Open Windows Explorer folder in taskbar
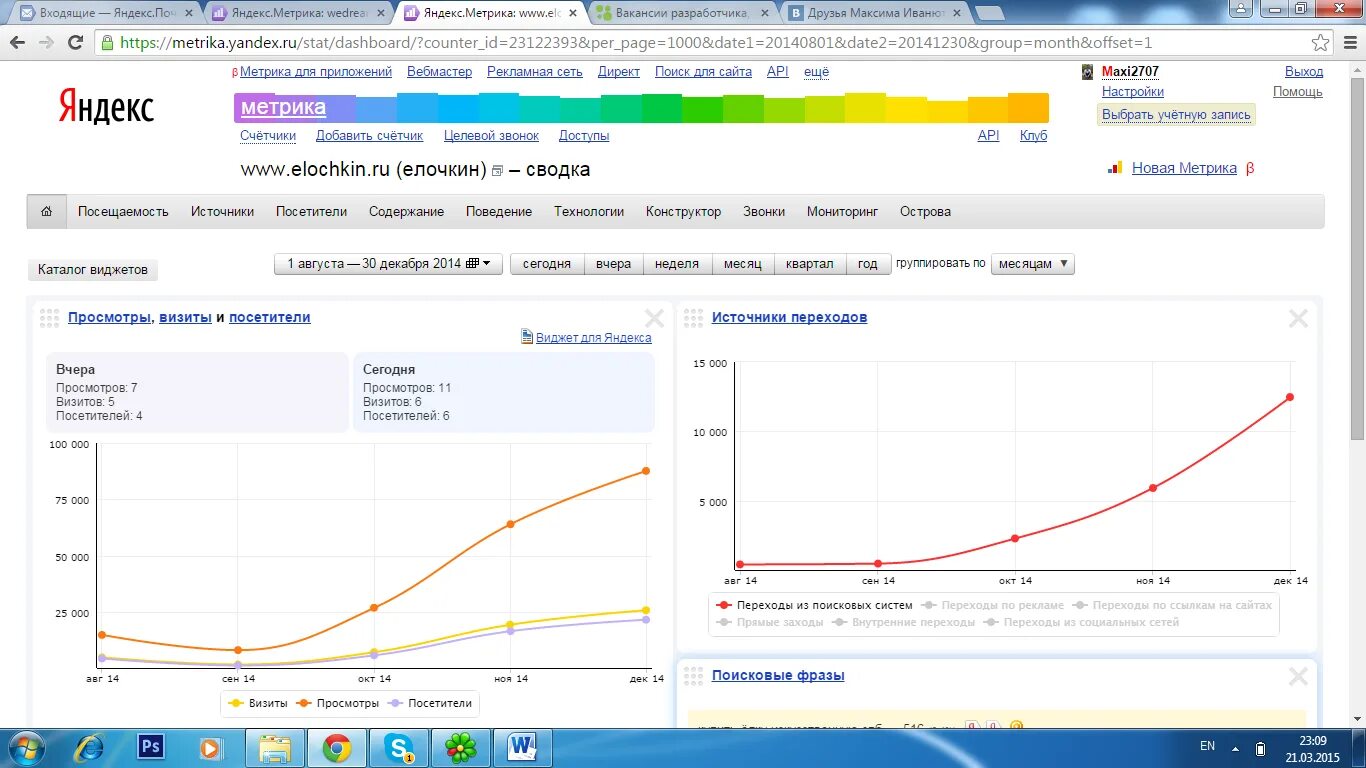Screen dimensions: 1366x768 (x=275, y=747)
